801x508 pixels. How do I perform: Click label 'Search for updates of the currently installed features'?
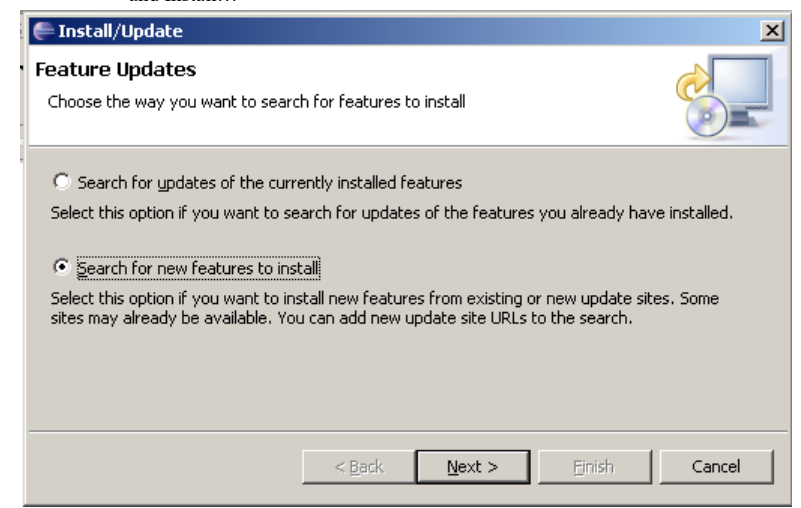pyautogui.click(x=270, y=182)
